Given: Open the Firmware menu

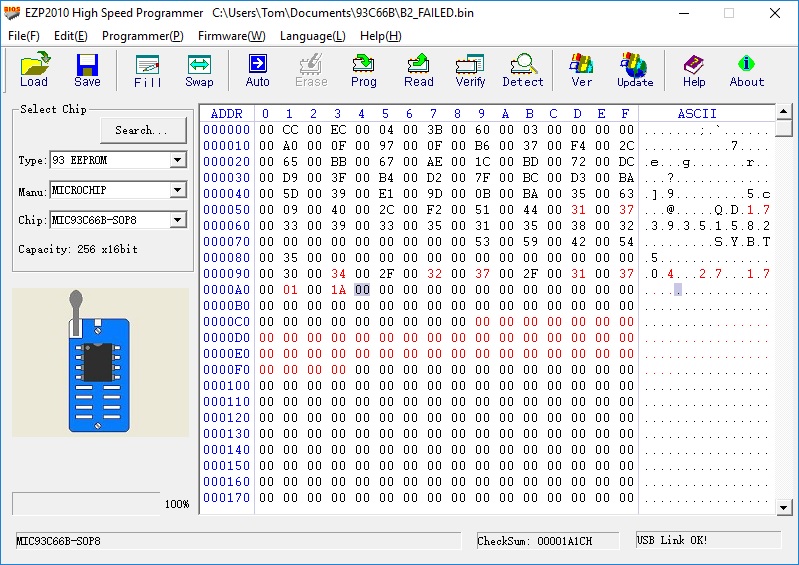Looking at the screenshot, I should tap(231, 36).
